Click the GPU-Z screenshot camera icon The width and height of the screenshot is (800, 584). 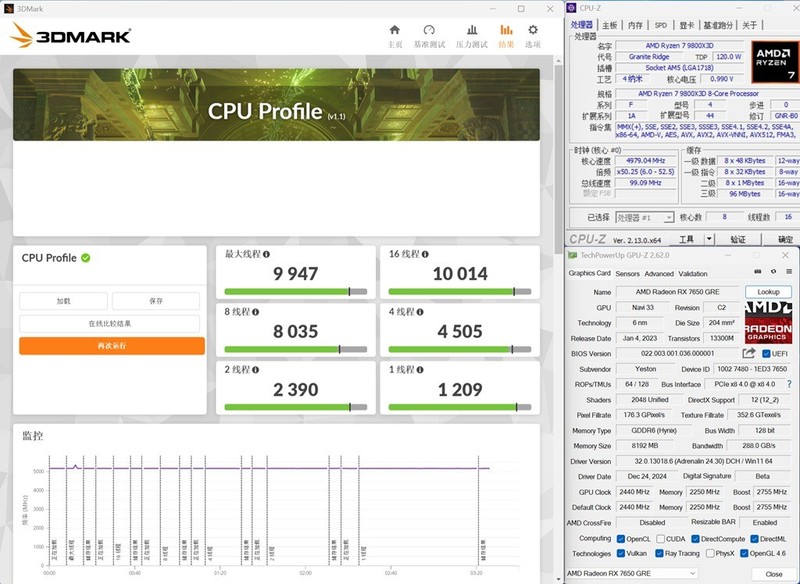pos(758,271)
